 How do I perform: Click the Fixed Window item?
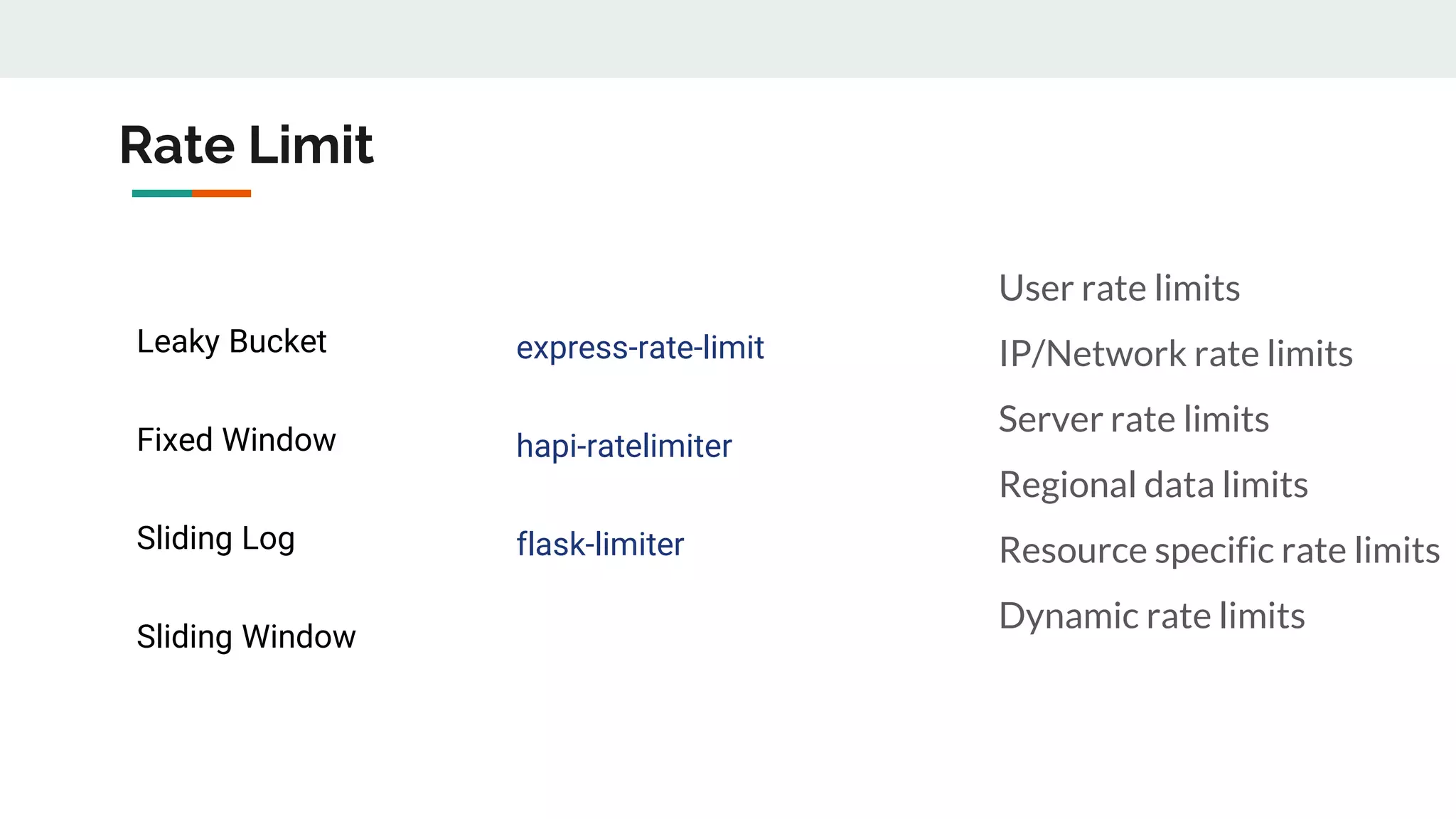tap(236, 440)
